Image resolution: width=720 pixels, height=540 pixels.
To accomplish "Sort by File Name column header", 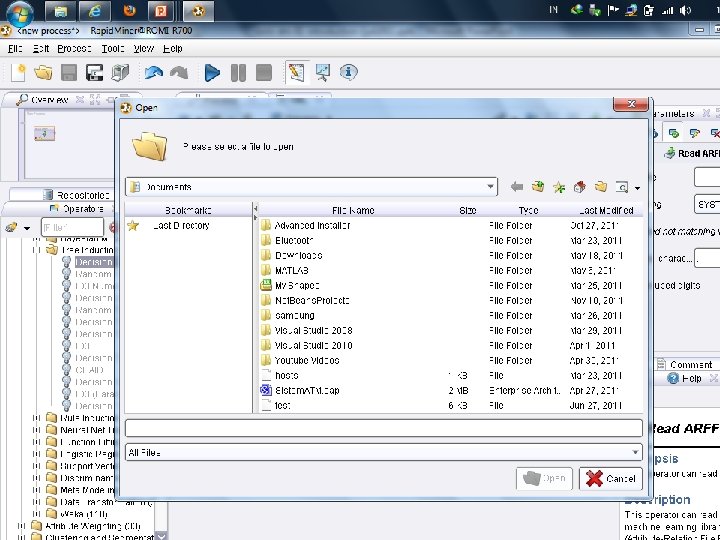I will coord(353,210).
